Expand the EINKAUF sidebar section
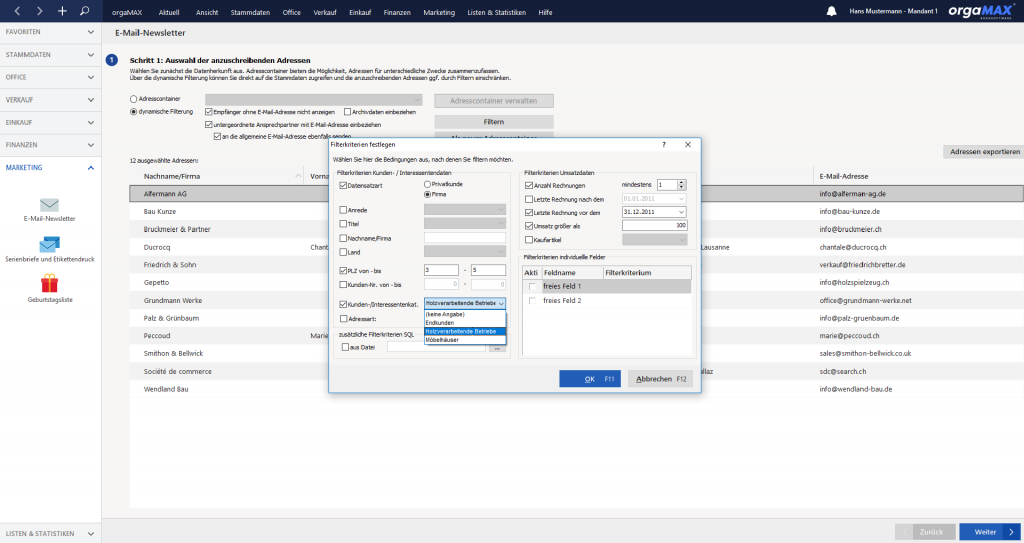Viewport: 1024px width, 543px height. pos(50,122)
